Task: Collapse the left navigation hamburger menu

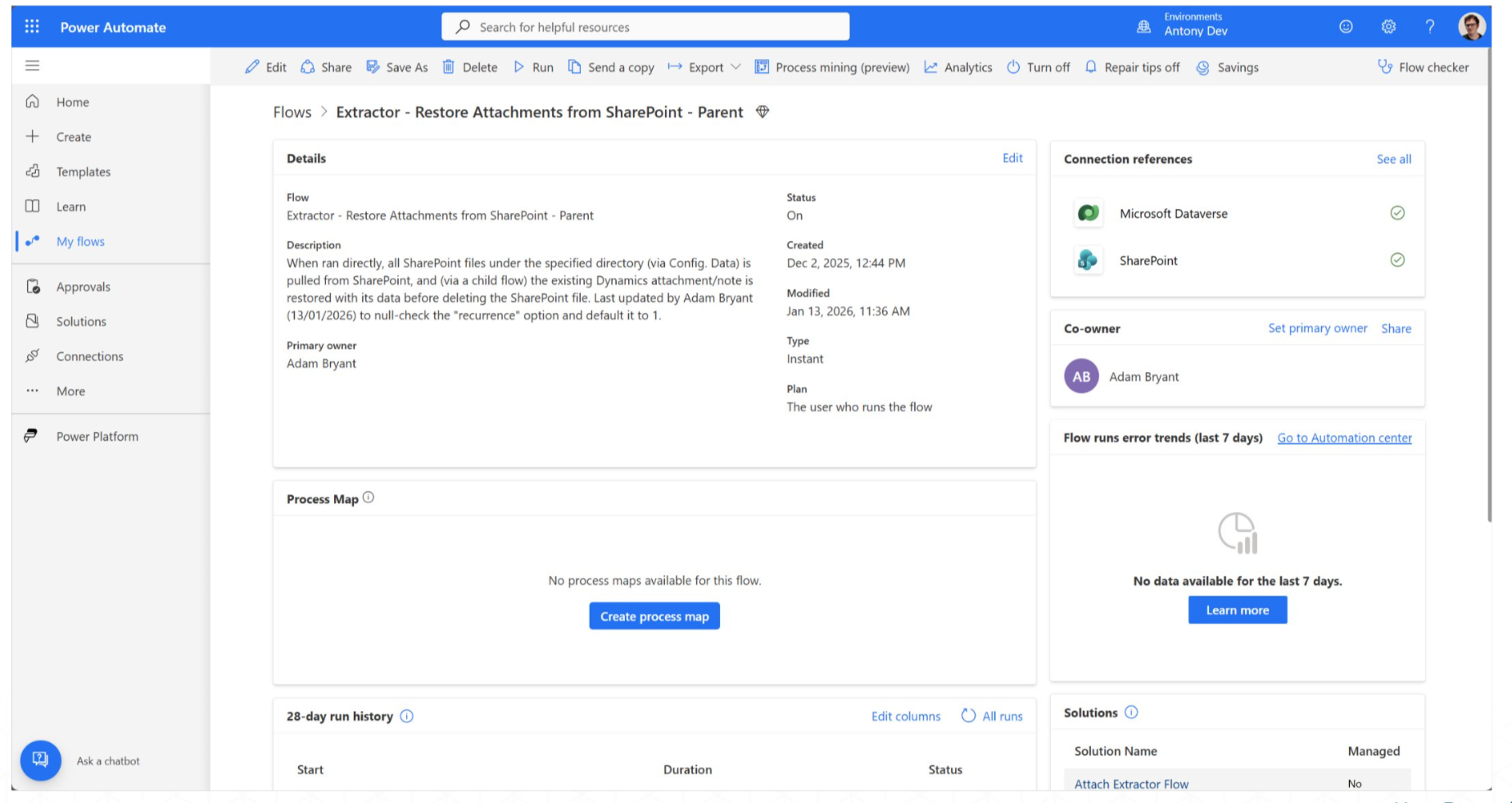Action: (33, 66)
